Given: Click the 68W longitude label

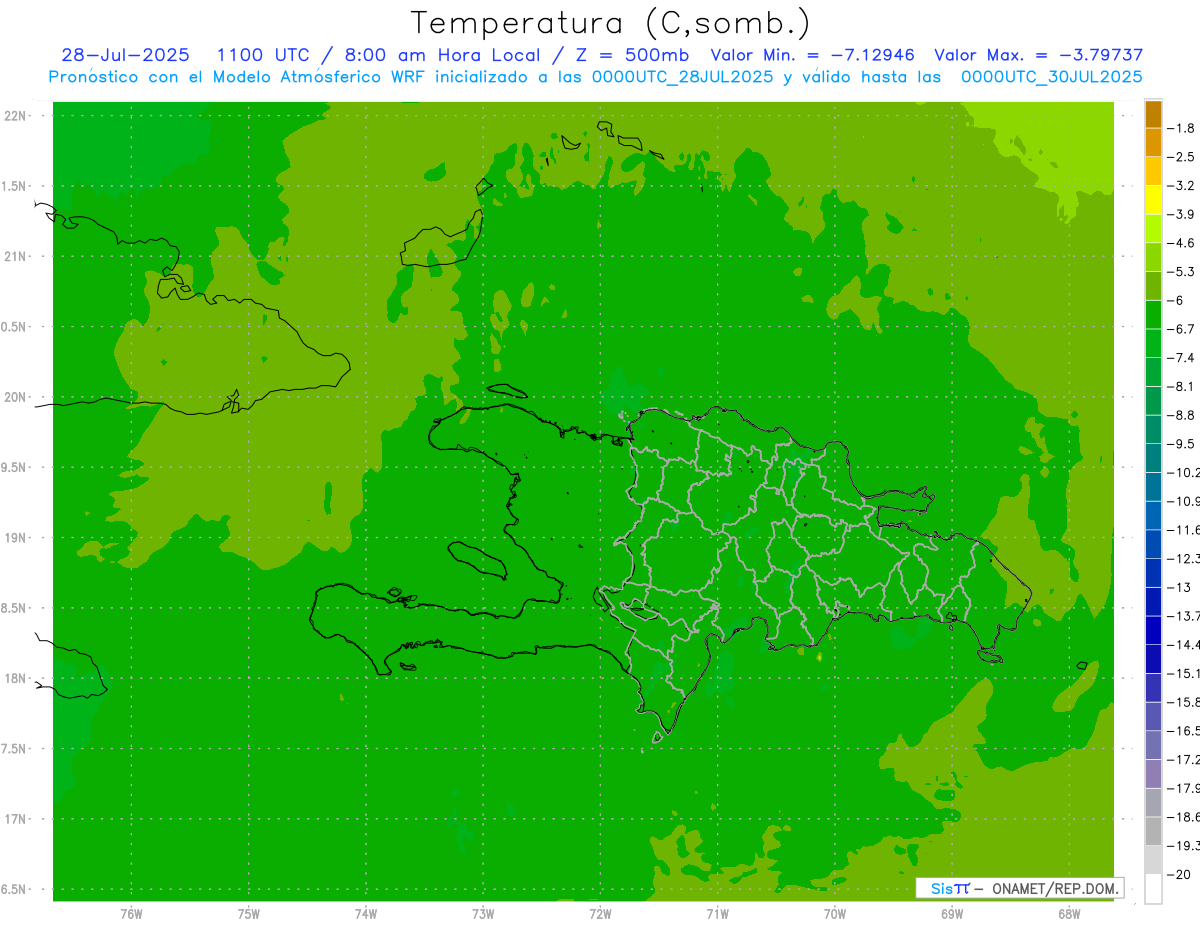Looking at the screenshot, I should pos(1069,914).
